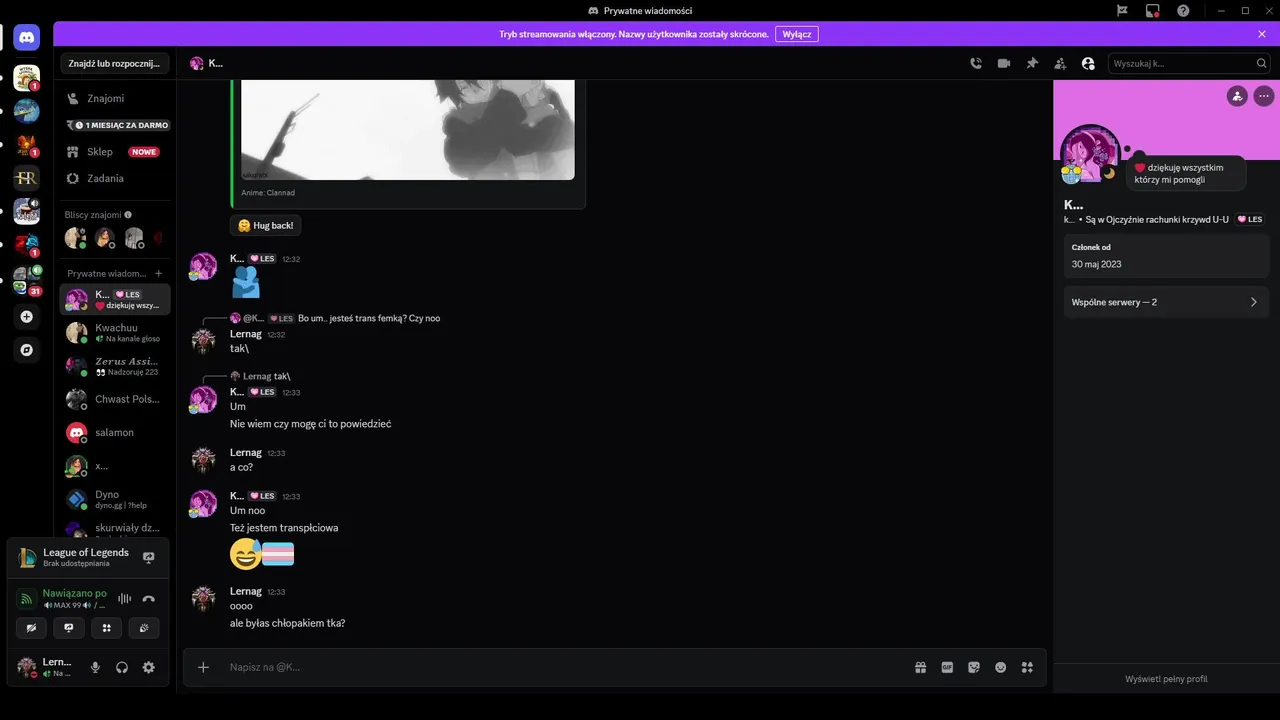The width and height of the screenshot is (1280, 720).
Task: Click the Hug back! button
Action: pyautogui.click(x=266, y=225)
